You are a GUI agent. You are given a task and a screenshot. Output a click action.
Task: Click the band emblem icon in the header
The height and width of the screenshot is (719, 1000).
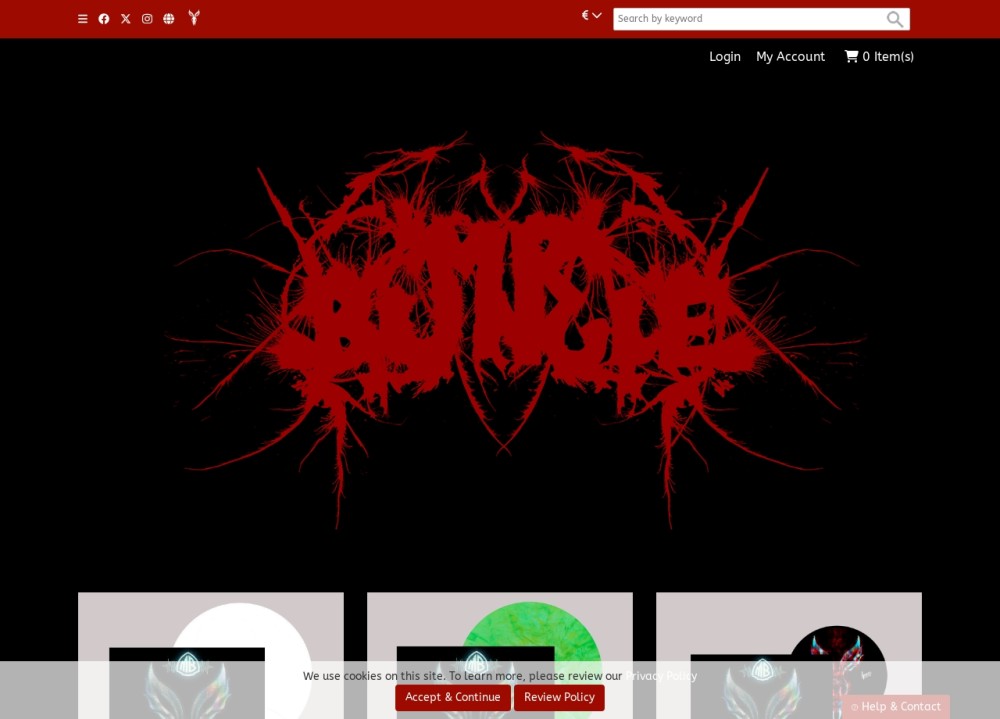click(x=193, y=18)
